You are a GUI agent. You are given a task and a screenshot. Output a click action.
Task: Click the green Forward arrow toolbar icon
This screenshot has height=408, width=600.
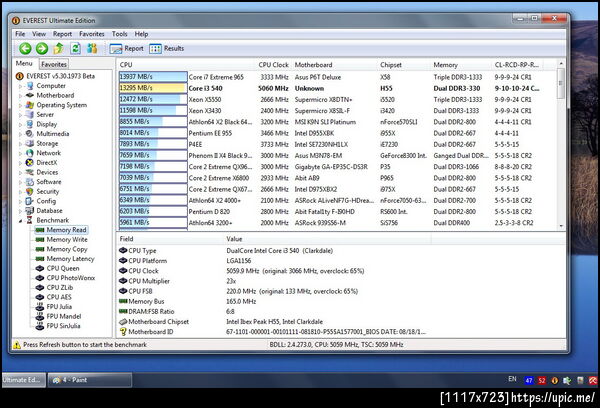tap(42, 49)
